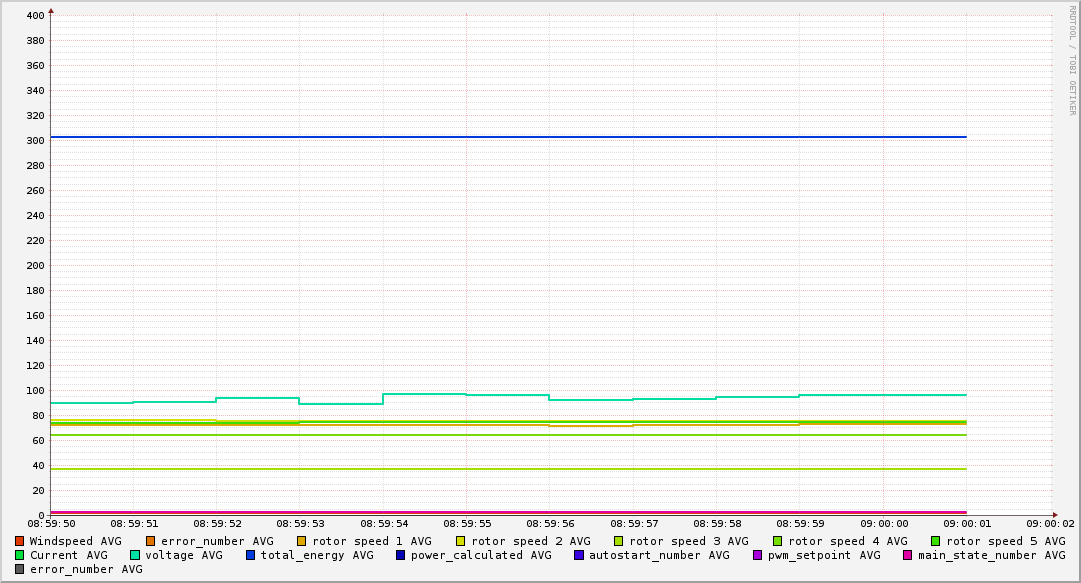Click the 09:00:00 time axis label
Screen dimensions: 1081x583
point(884,523)
